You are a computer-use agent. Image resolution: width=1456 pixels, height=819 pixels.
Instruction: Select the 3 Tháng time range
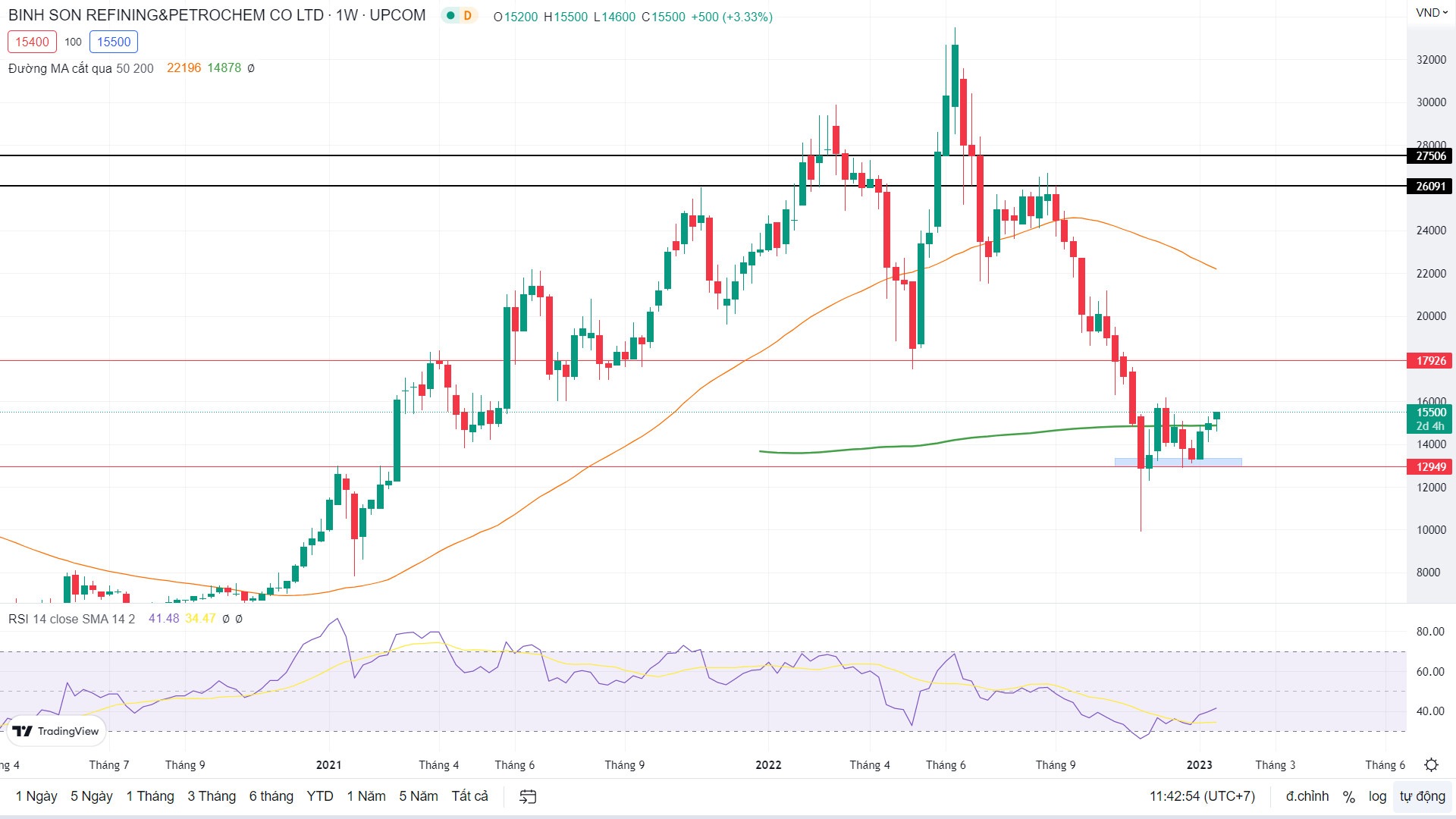[212, 796]
